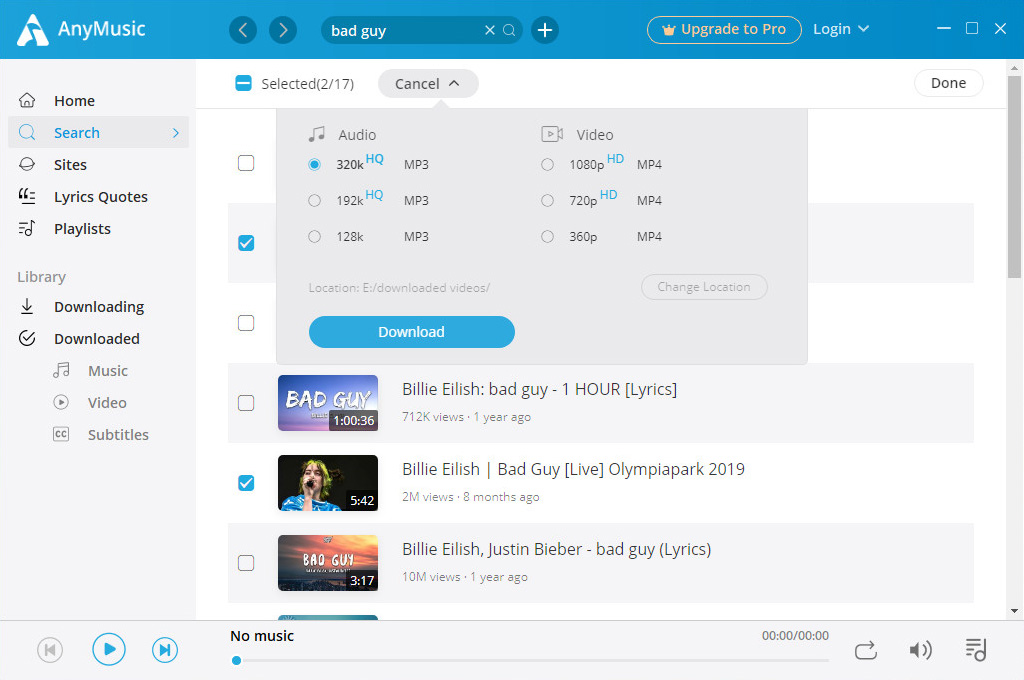This screenshot has height=680, width=1024.
Task: Start playback with the play button
Action: [x=109, y=649]
